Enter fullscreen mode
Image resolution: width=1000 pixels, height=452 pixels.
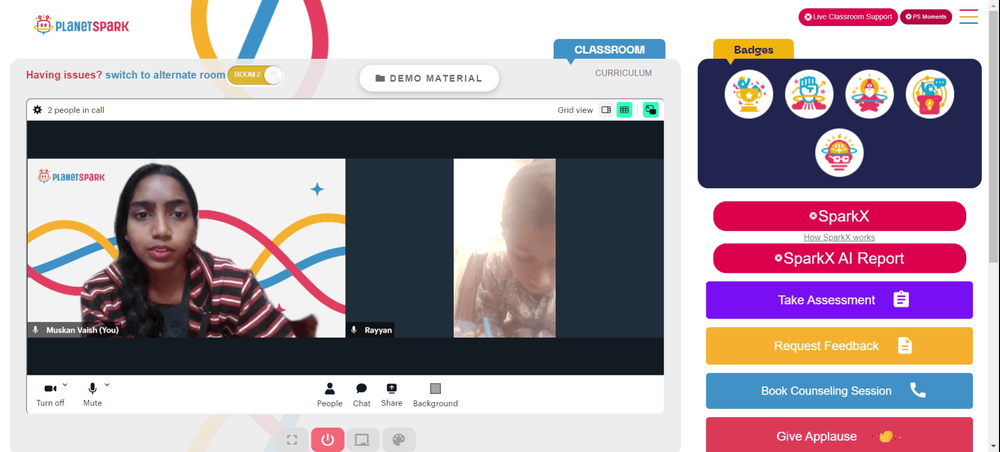(292, 440)
